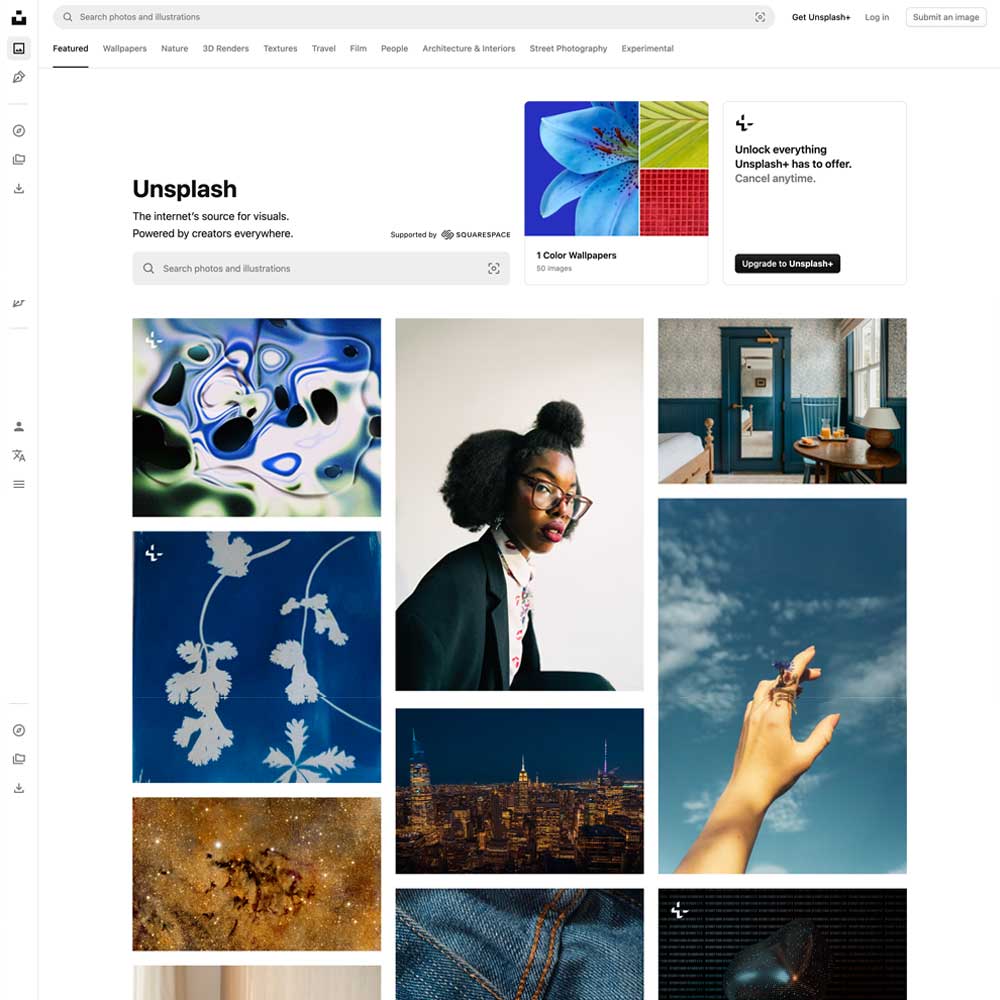Select the Textures tab

280,48
